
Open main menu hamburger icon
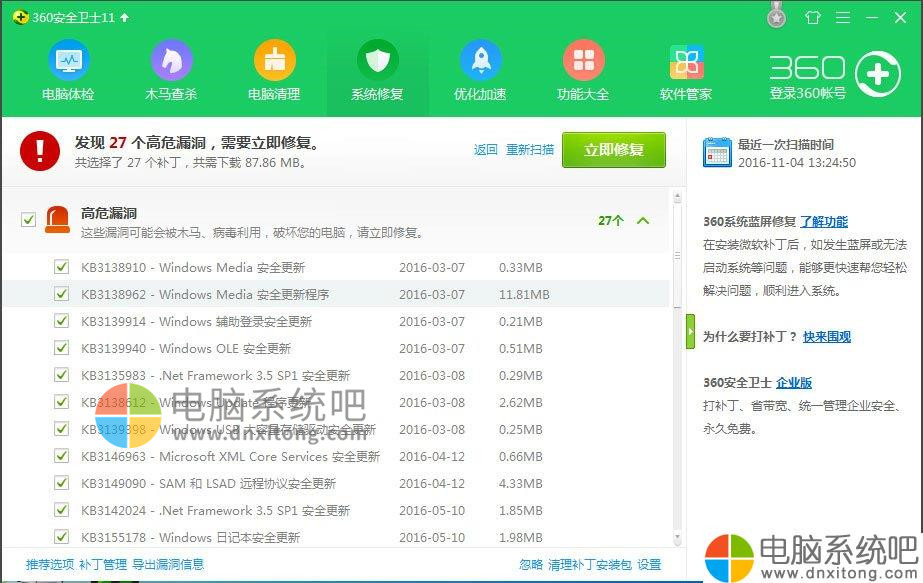point(843,18)
